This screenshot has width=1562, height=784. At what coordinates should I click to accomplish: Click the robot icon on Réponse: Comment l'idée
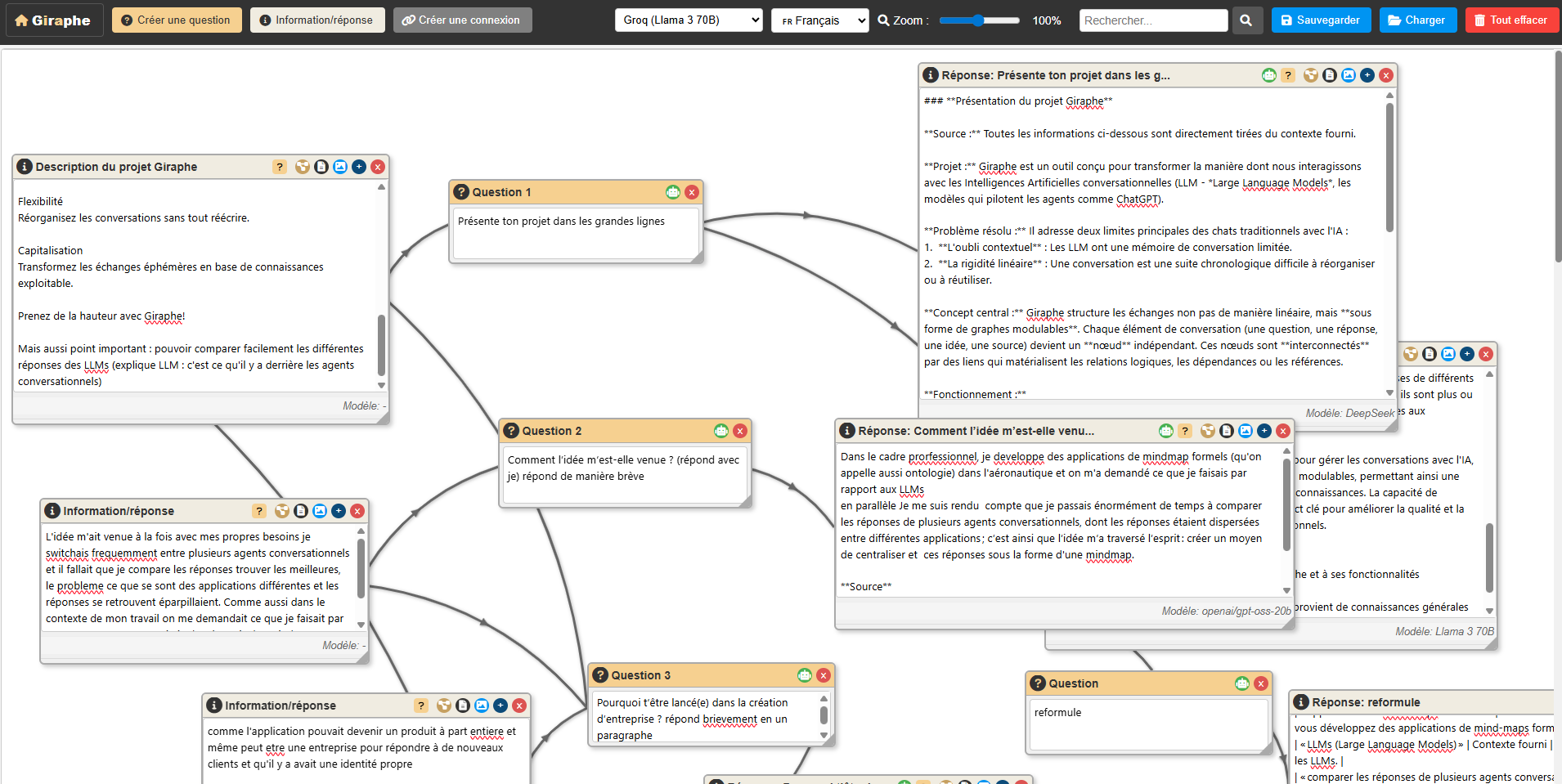pyautogui.click(x=1165, y=431)
